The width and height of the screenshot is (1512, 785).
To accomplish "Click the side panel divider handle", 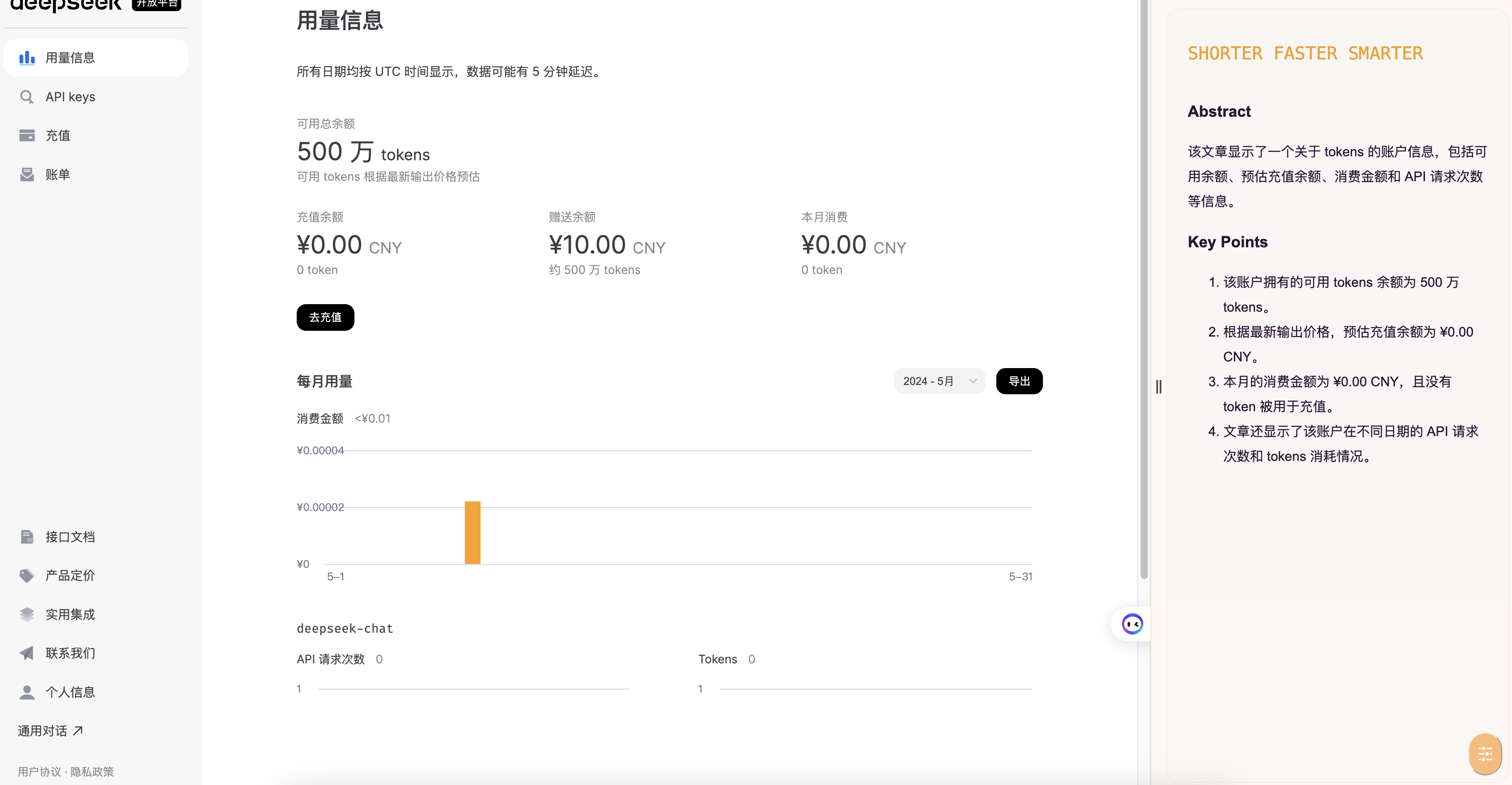I will (1158, 387).
